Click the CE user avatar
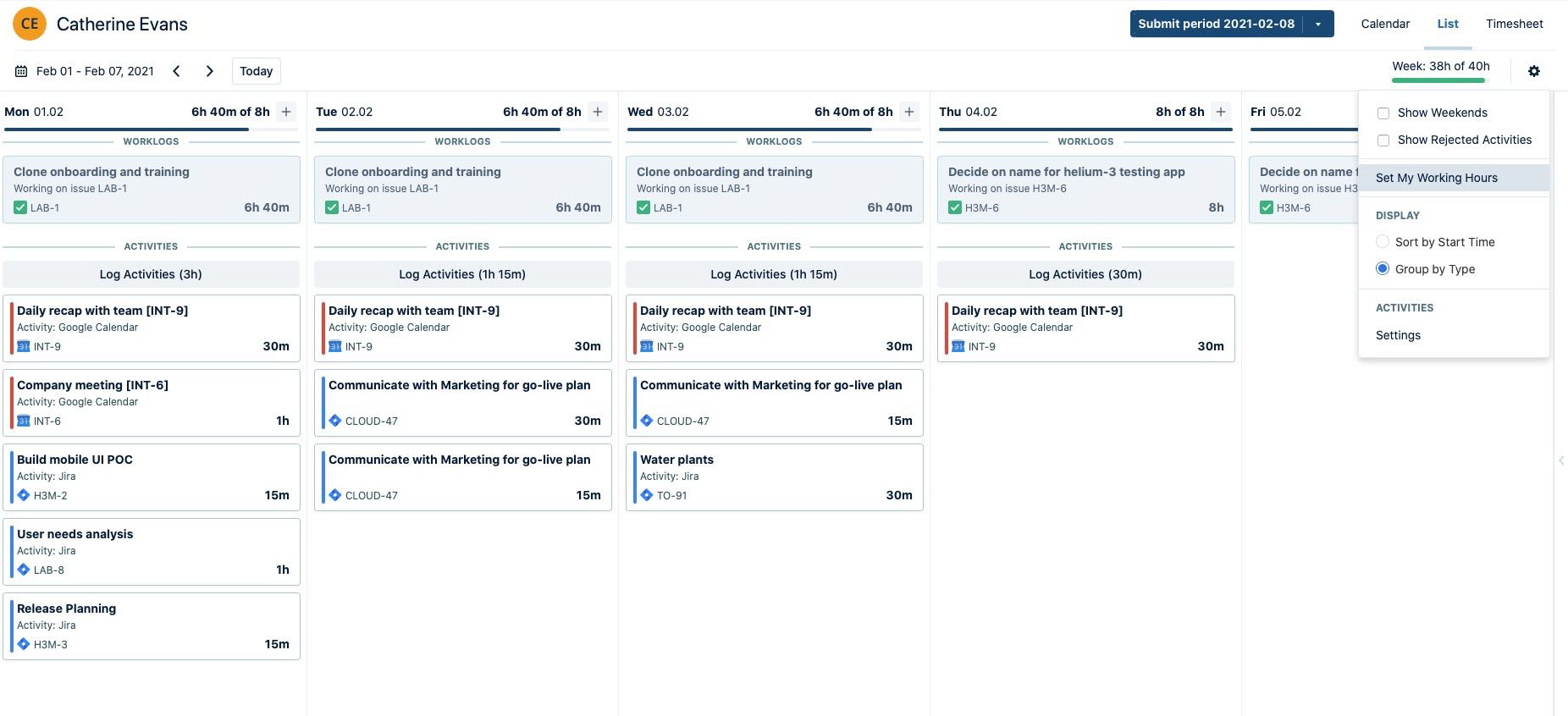Viewport: 1568px width, 716px height. 30,24
